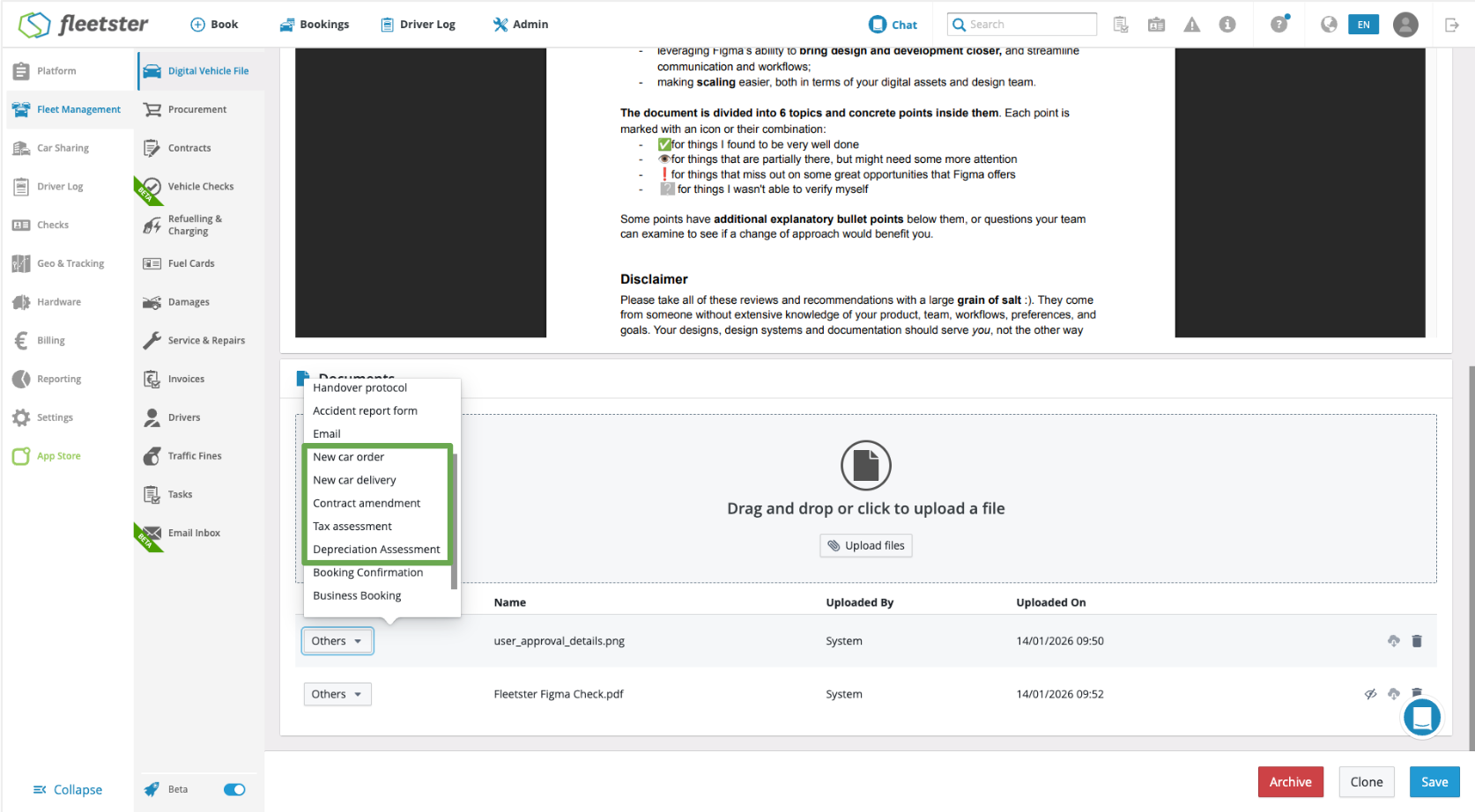1475x812 pixels.
Task: Open Car Sharing in the sidebar
Action: (x=51, y=148)
